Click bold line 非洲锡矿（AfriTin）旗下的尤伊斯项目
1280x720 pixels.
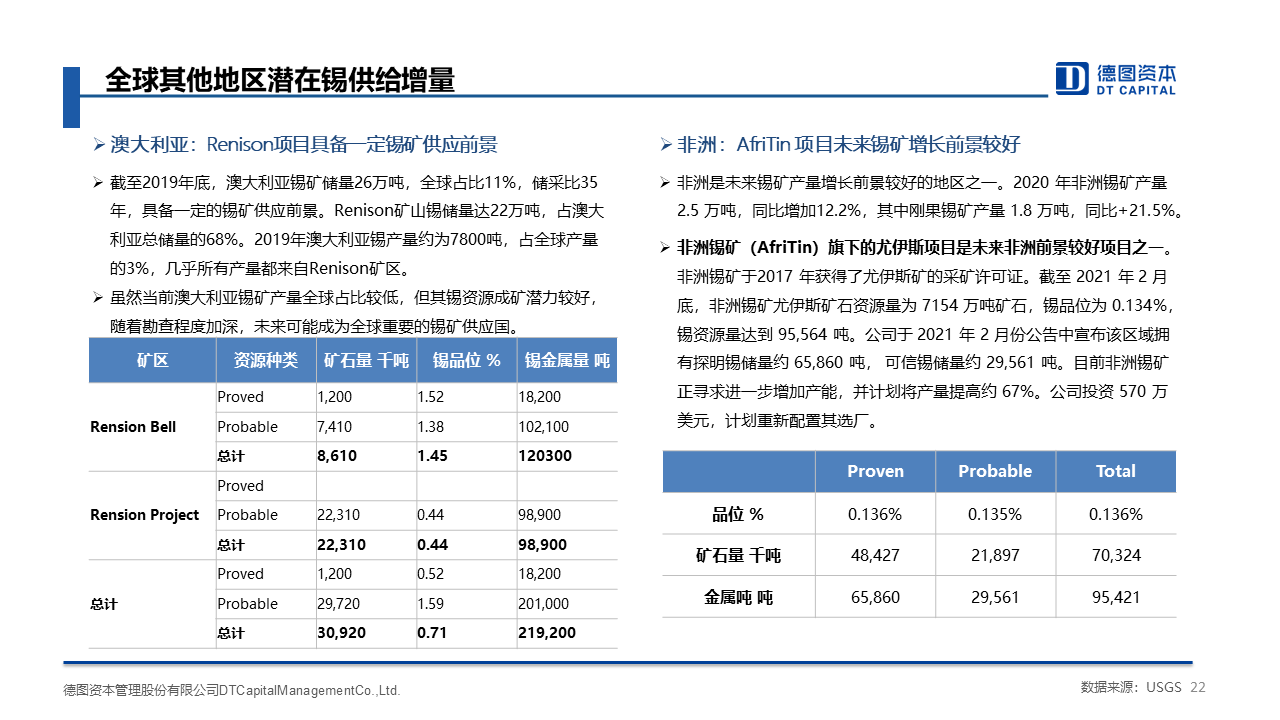coord(925,248)
